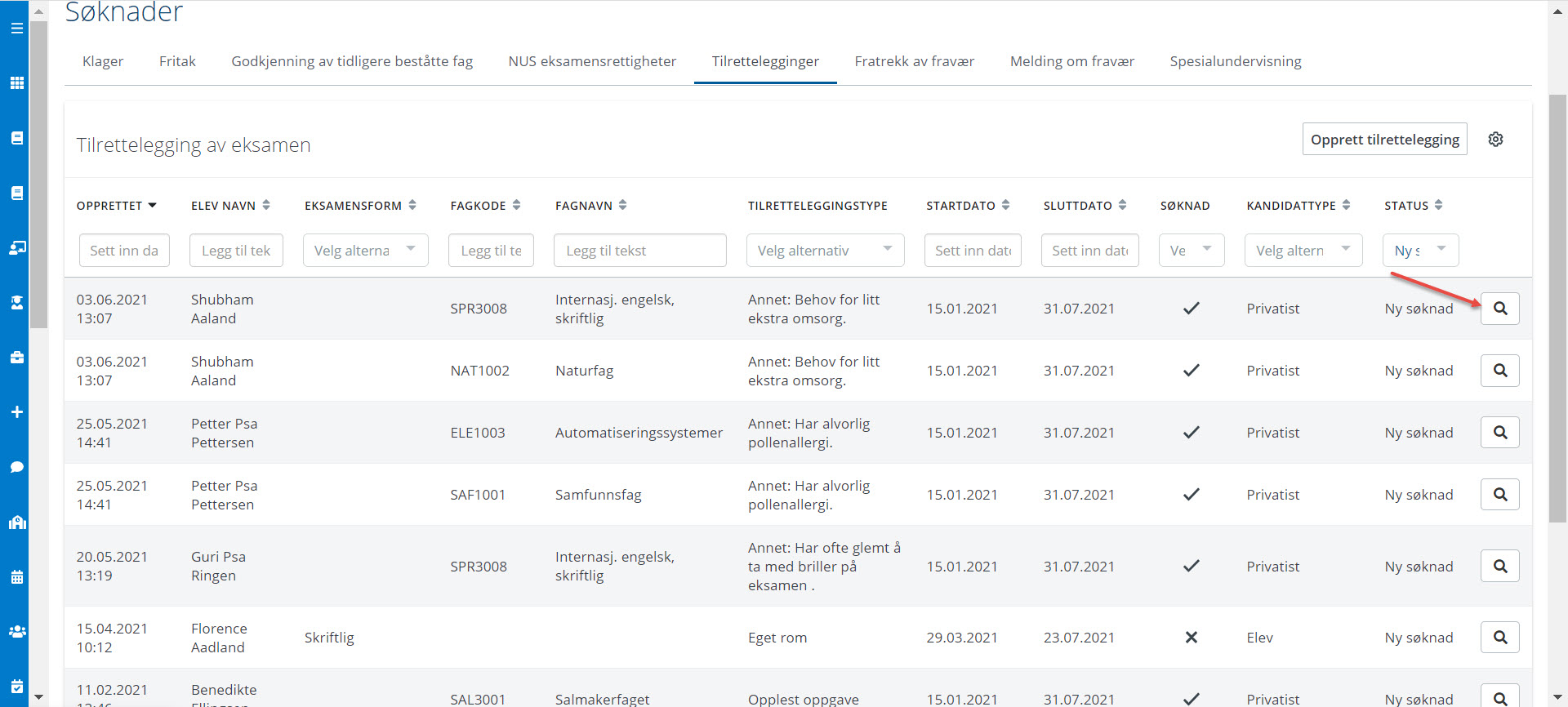Open NUS eksamensrettigheter tab
1568x707 pixels.
[x=592, y=61]
